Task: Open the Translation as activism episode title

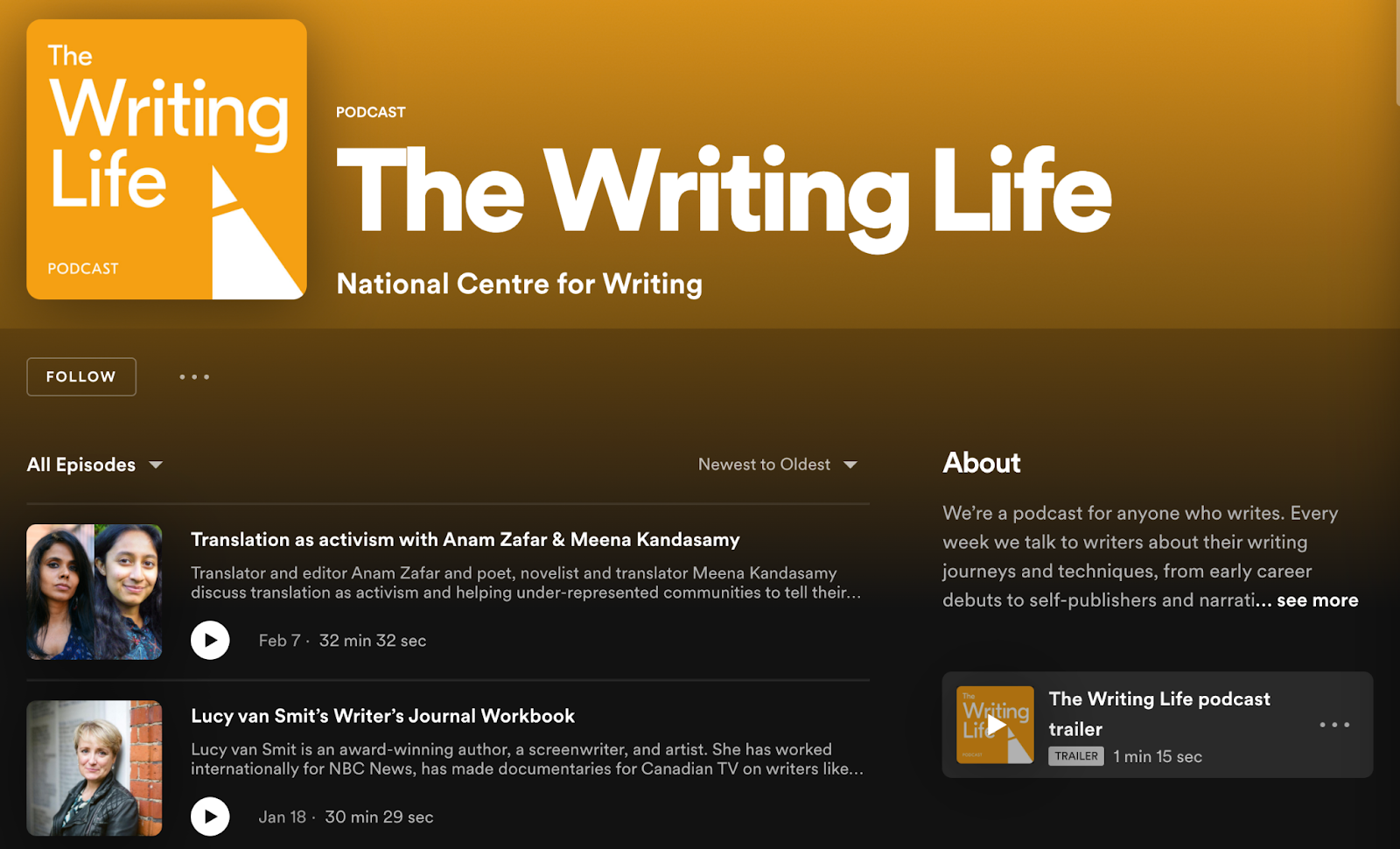Action: pyautogui.click(x=465, y=540)
